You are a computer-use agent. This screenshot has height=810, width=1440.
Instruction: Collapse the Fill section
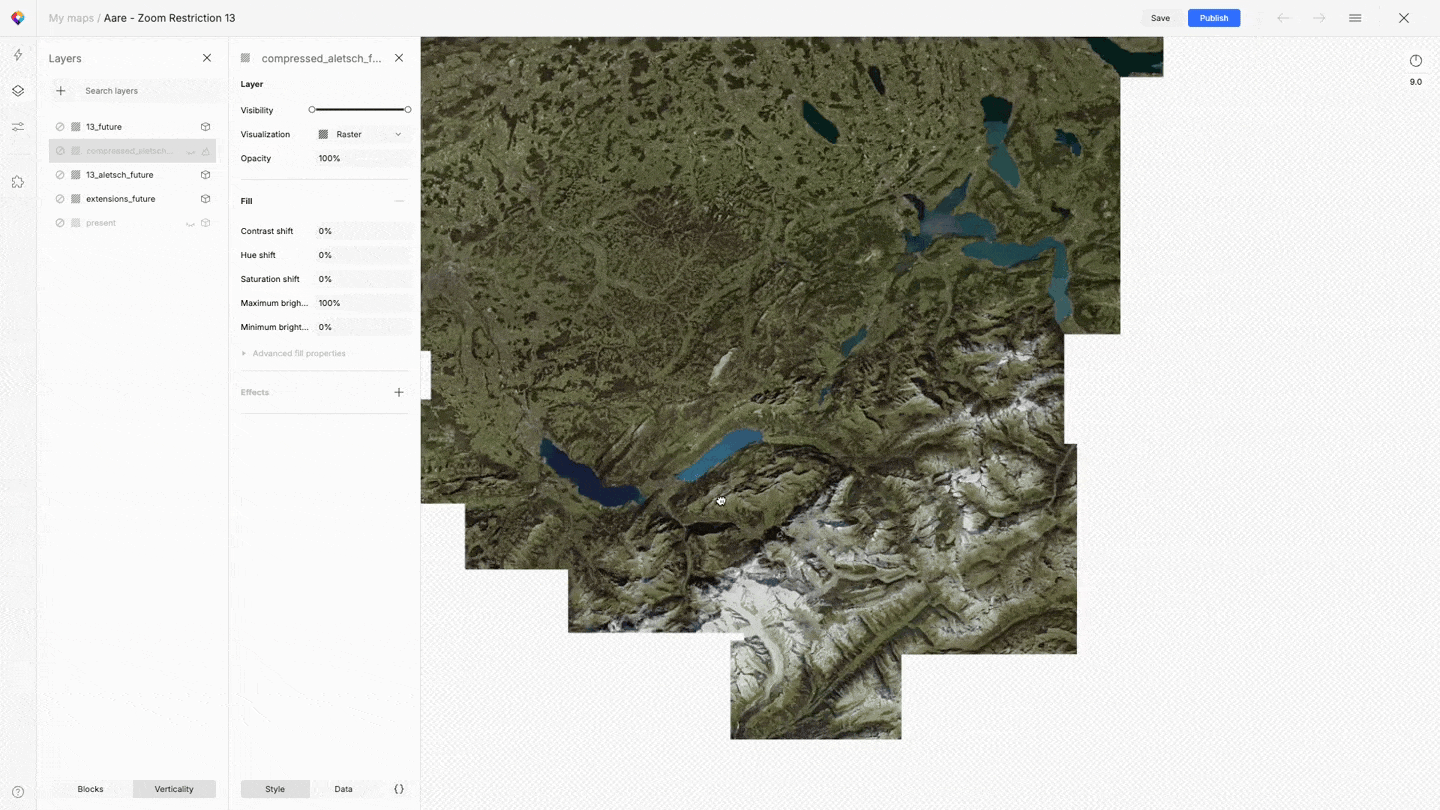coord(399,201)
